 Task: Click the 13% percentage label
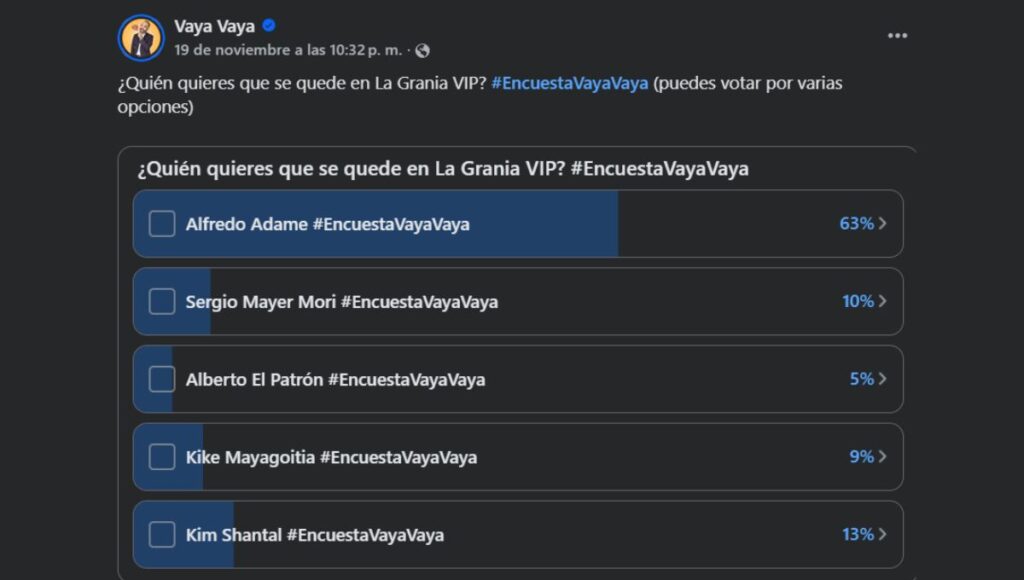855,534
